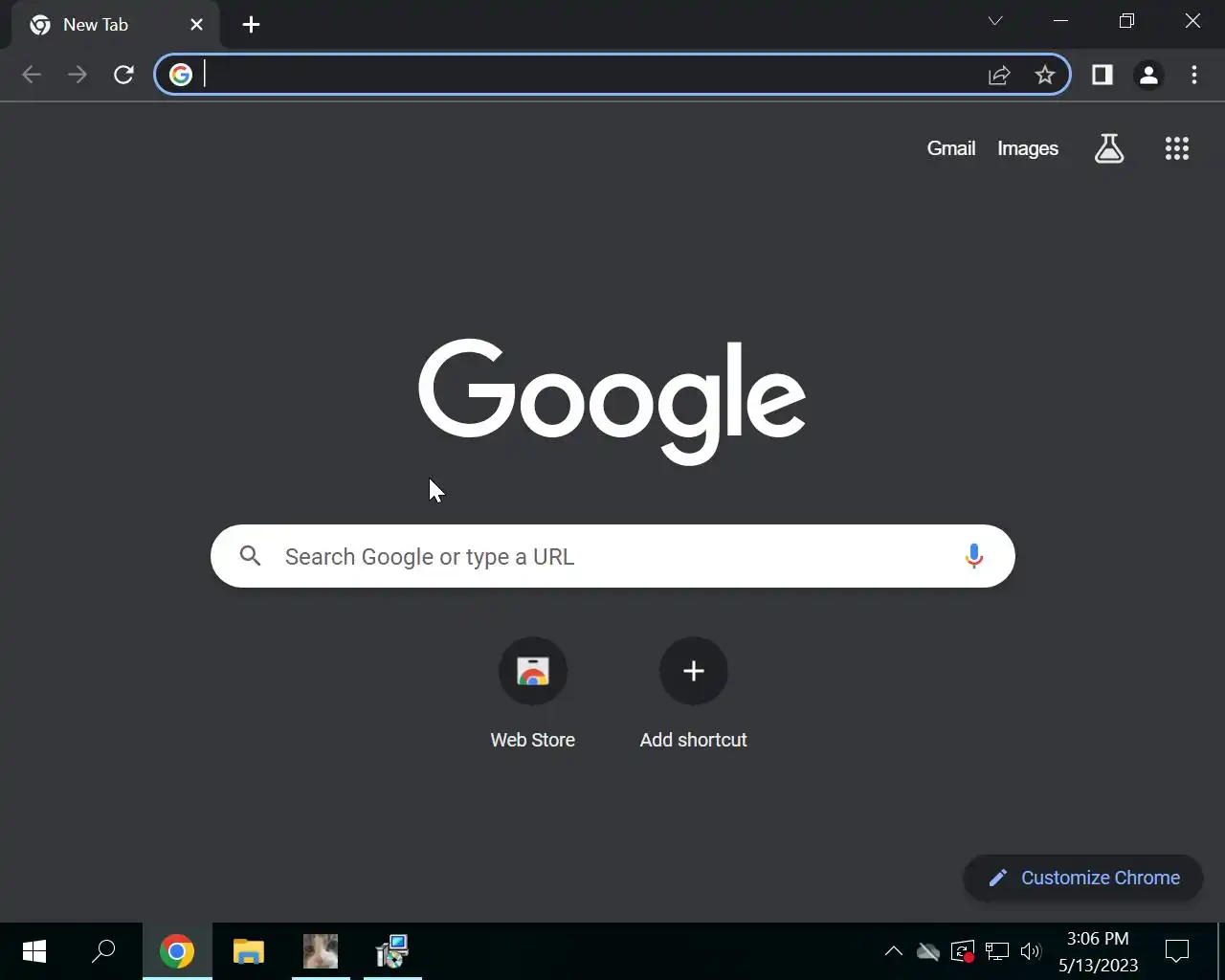Screen dimensions: 1225x980
Task: Open Search Labs flask icon
Action: pyautogui.click(x=1109, y=148)
